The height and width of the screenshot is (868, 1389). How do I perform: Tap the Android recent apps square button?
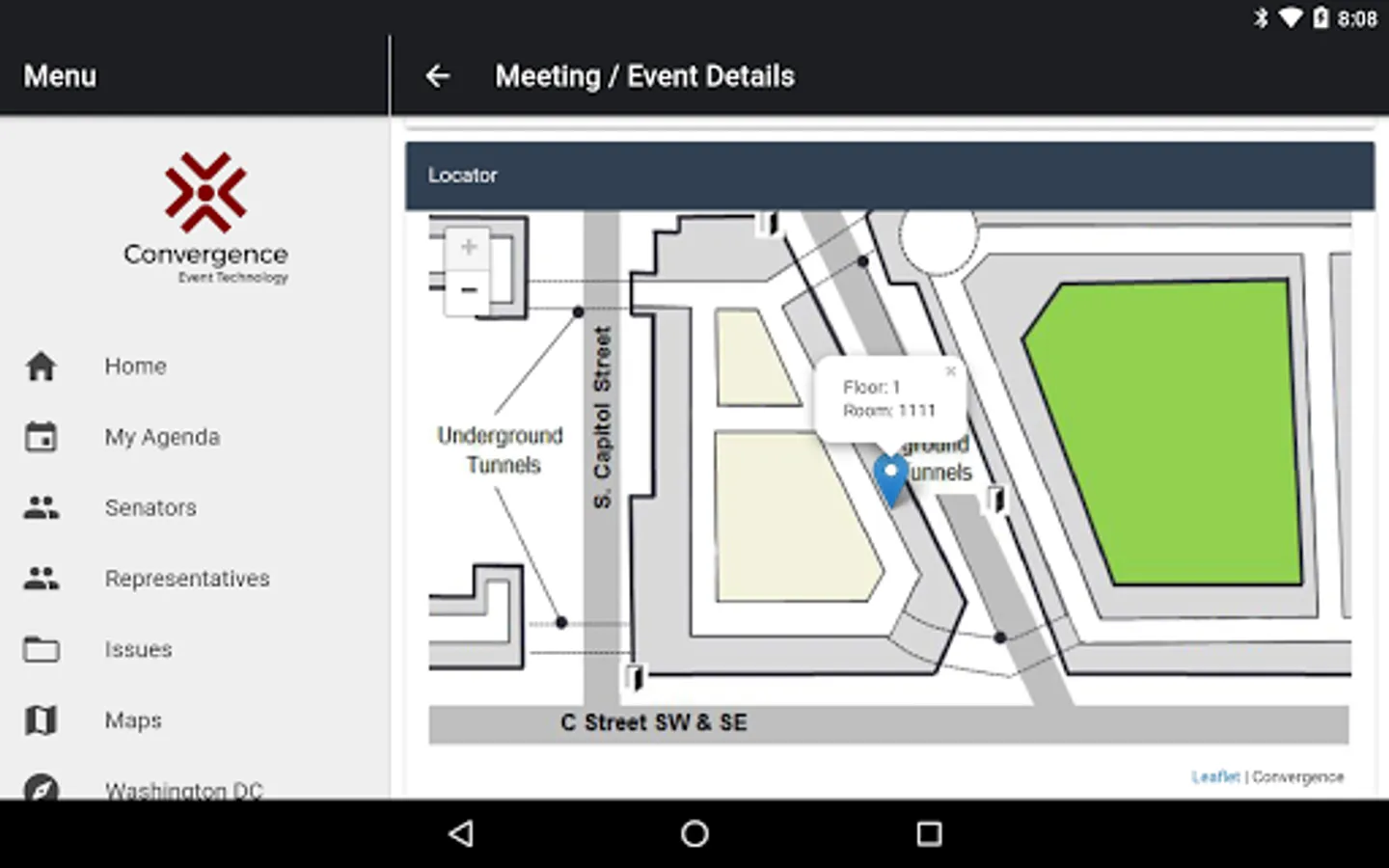[x=929, y=833]
